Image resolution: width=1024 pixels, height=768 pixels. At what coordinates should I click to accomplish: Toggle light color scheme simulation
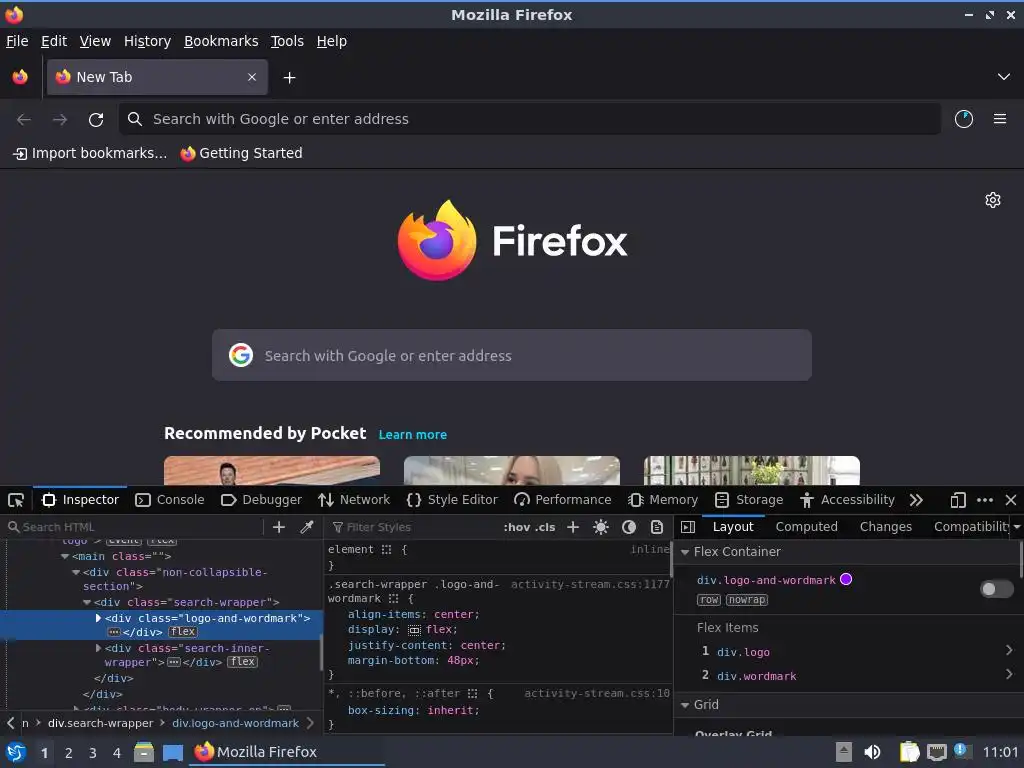coord(601,527)
